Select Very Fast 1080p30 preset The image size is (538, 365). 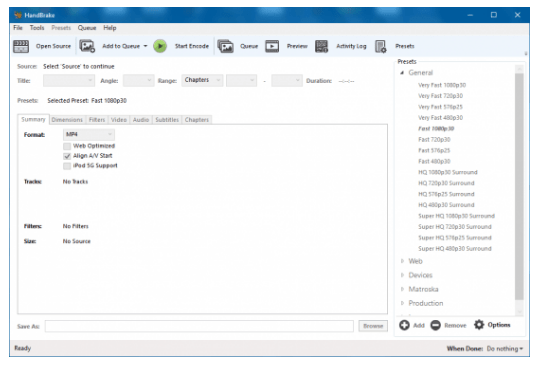(x=442, y=85)
